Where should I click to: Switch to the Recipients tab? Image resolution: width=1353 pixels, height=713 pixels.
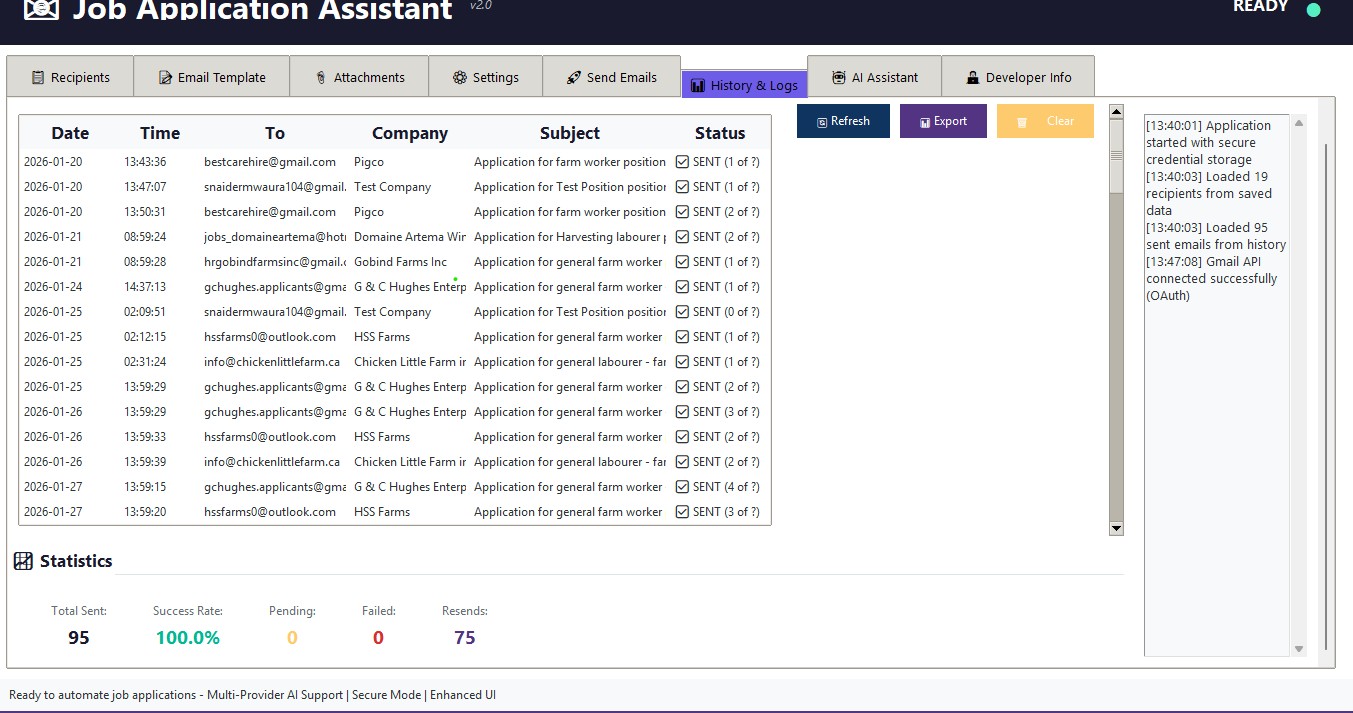click(69, 76)
